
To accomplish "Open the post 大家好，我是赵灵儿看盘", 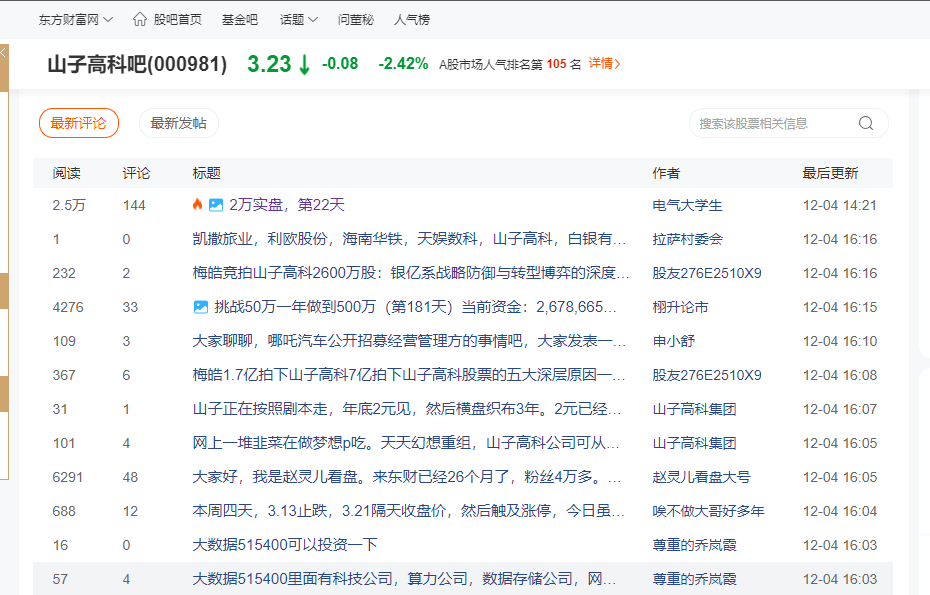I will [407, 477].
